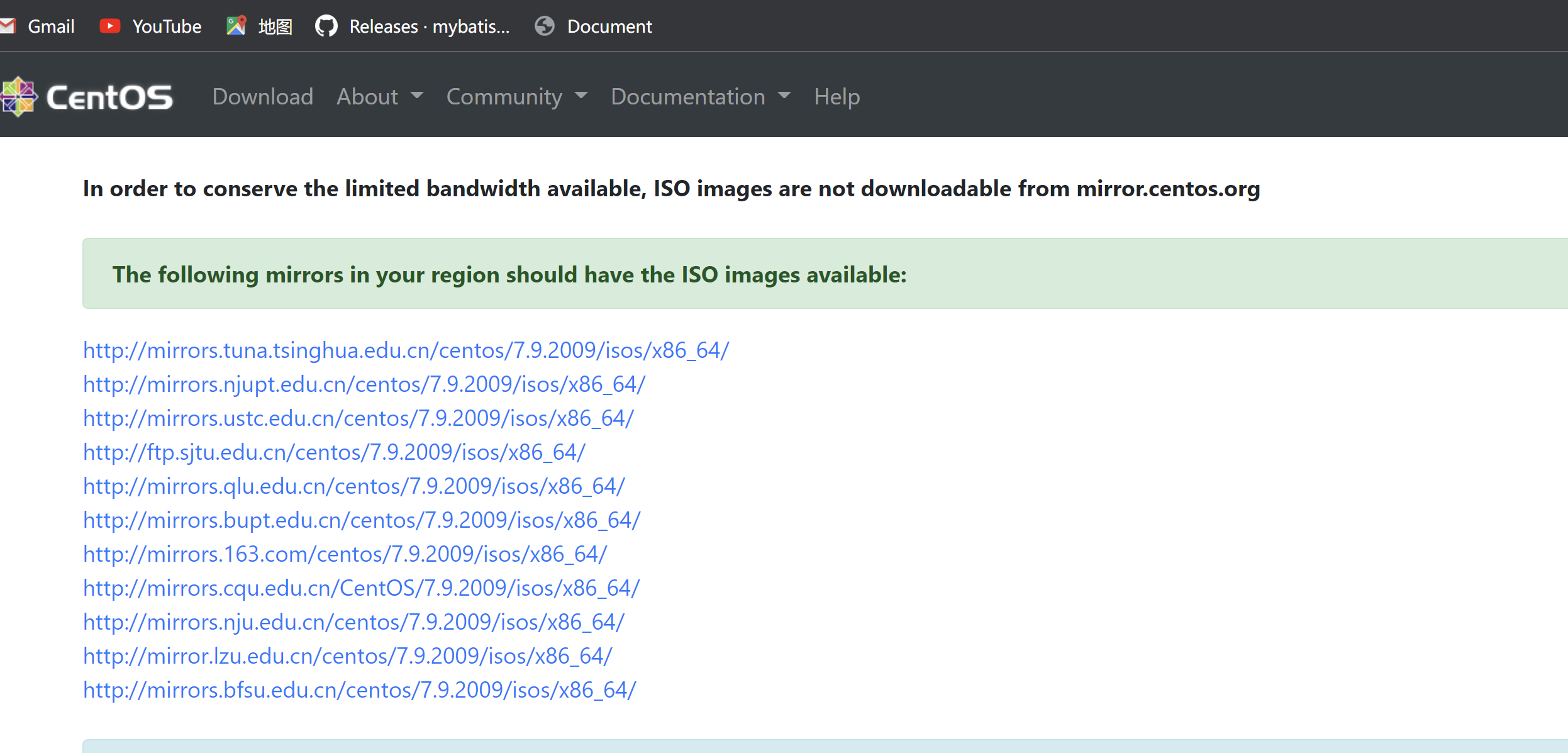Open the Download nav item
Screen dimensions: 1568x753
(x=262, y=97)
